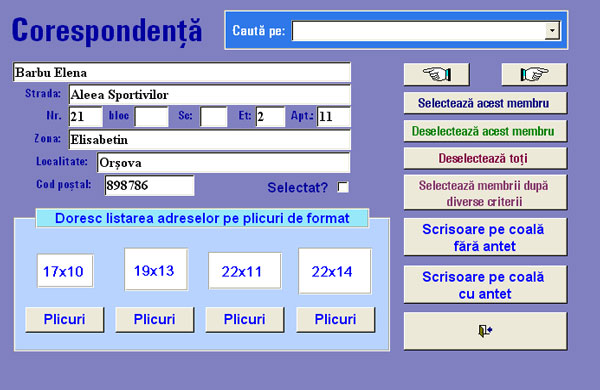The image size is (600, 390).
Task: Click the exit door icon button
Action: 485,331
